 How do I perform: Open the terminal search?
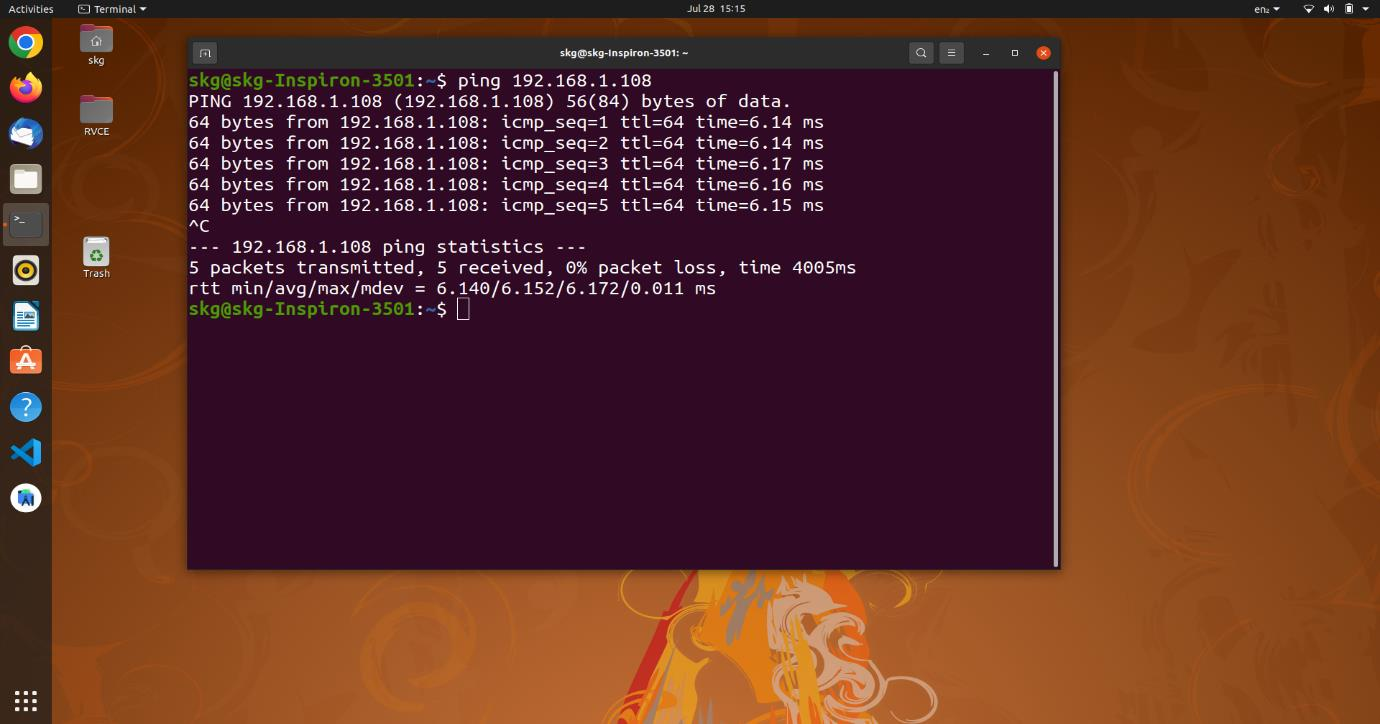pos(919,52)
